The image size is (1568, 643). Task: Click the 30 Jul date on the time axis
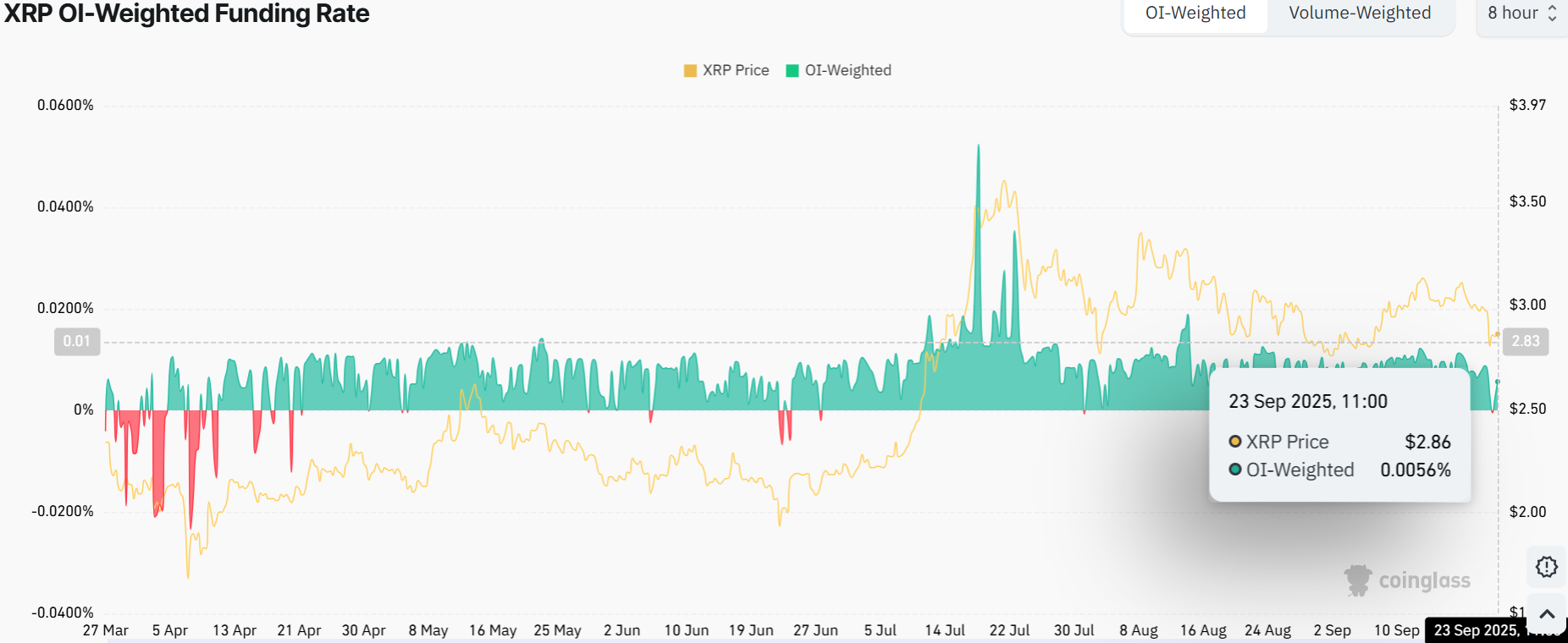tap(1074, 630)
